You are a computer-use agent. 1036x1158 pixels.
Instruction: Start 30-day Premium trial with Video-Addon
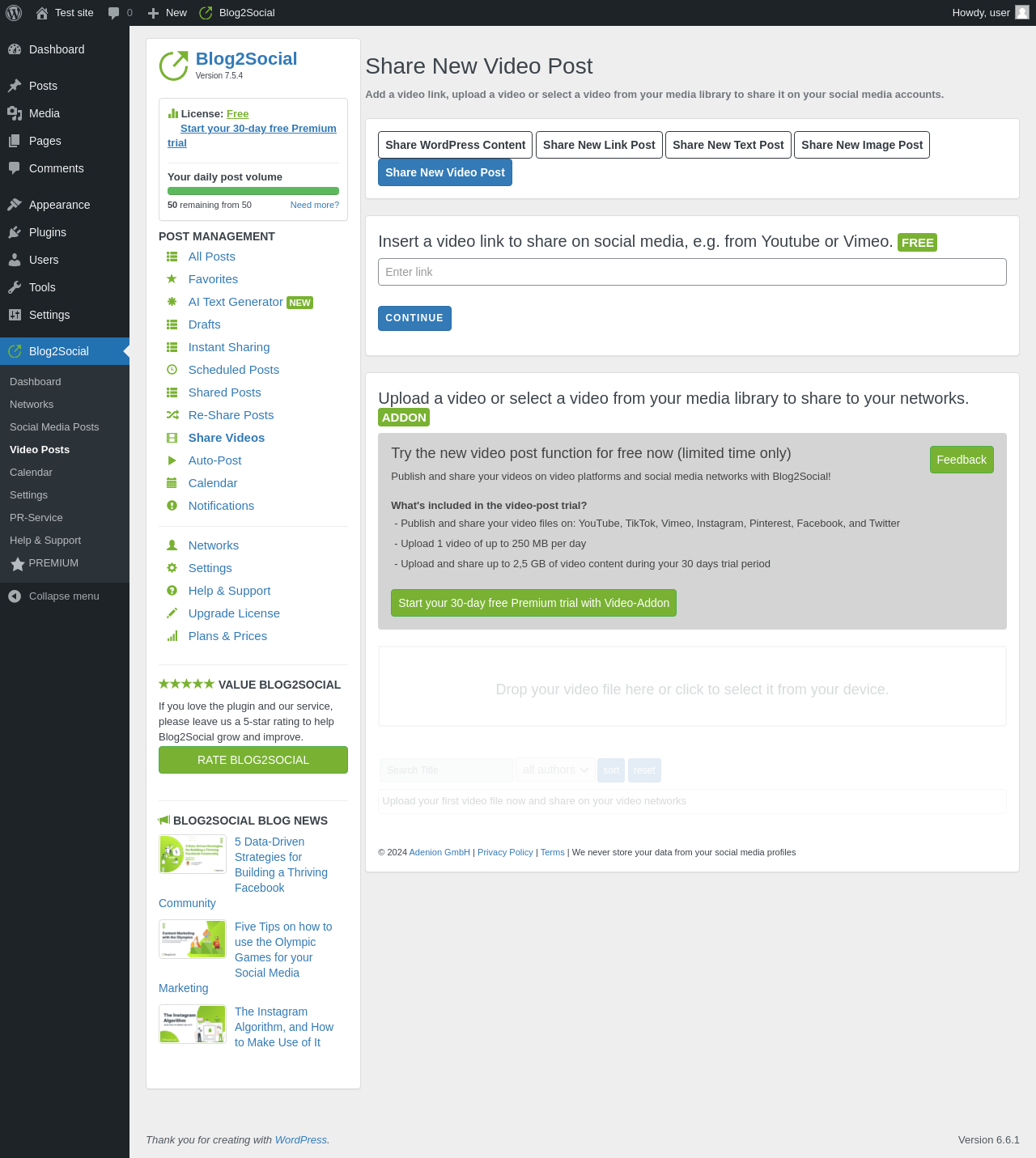tap(533, 603)
